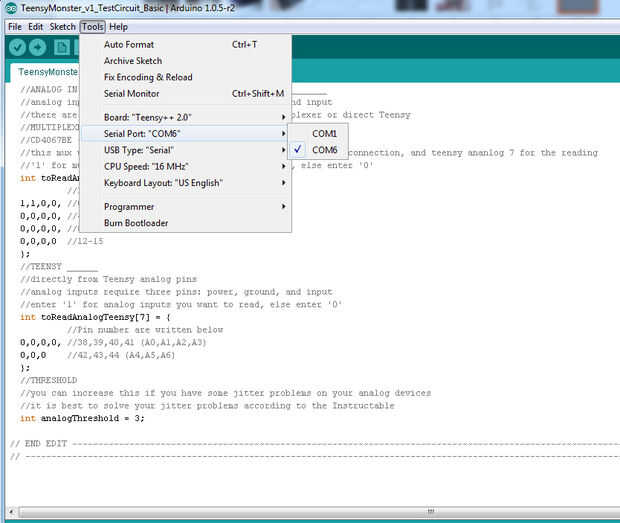This screenshot has height=523, width=620.
Task: Switch to the TeensyMonster sketch tab
Action: pyautogui.click(x=45, y=72)
